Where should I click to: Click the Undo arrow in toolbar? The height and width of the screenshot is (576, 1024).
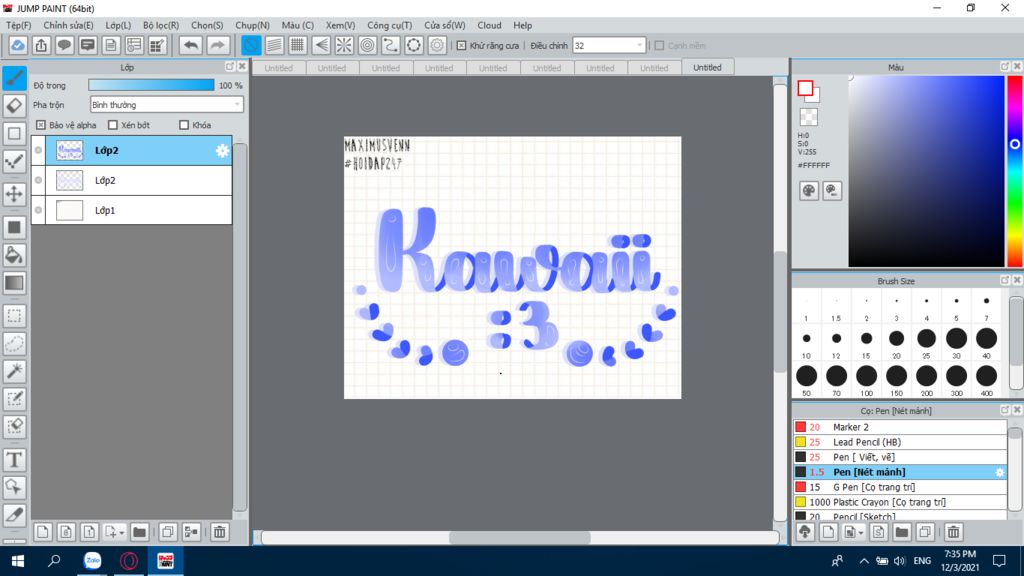[x=191, y=45]
